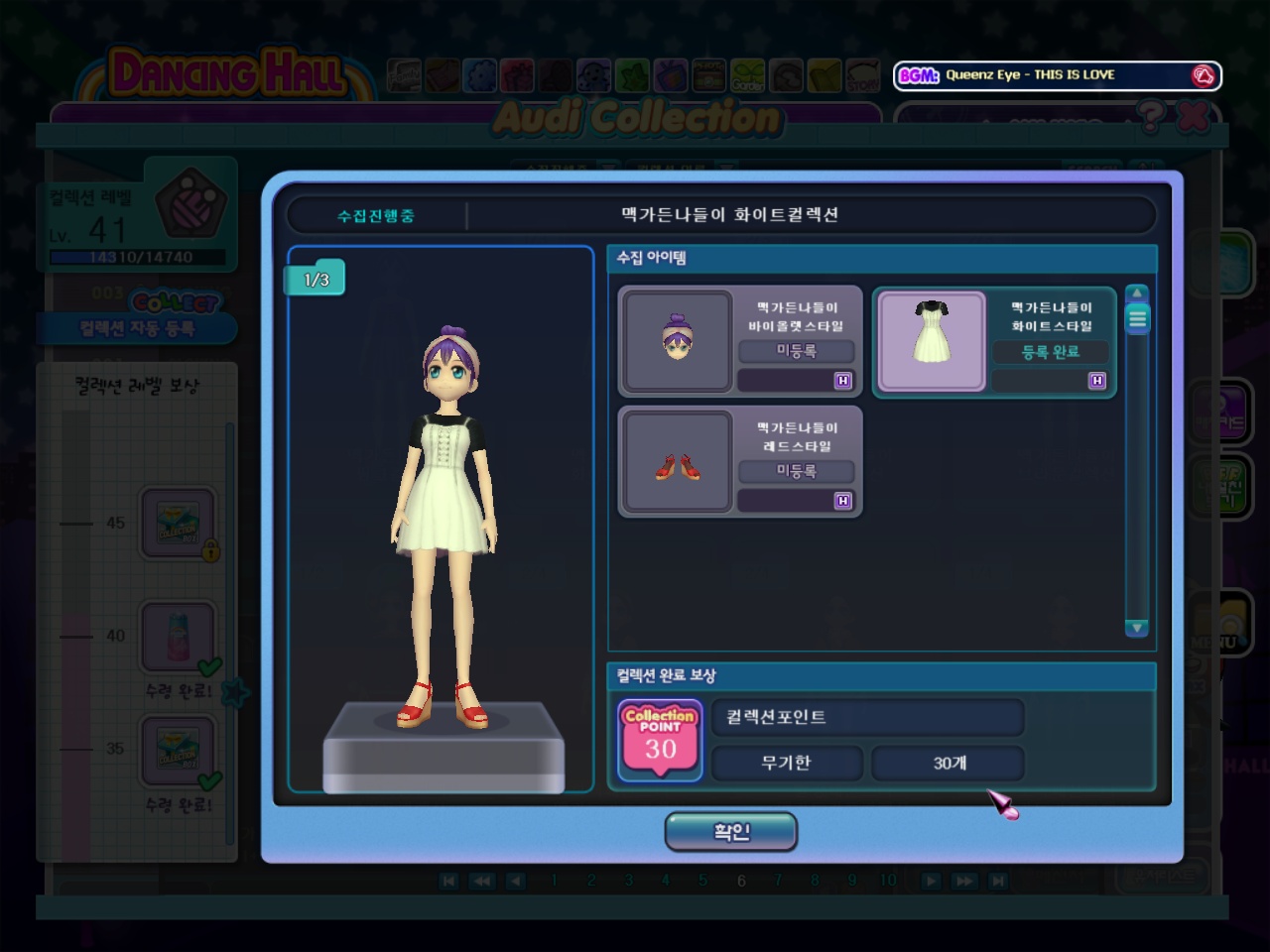Click the first icon in the top toolbar row
The image size is (1270, 952).
point(405,75)
